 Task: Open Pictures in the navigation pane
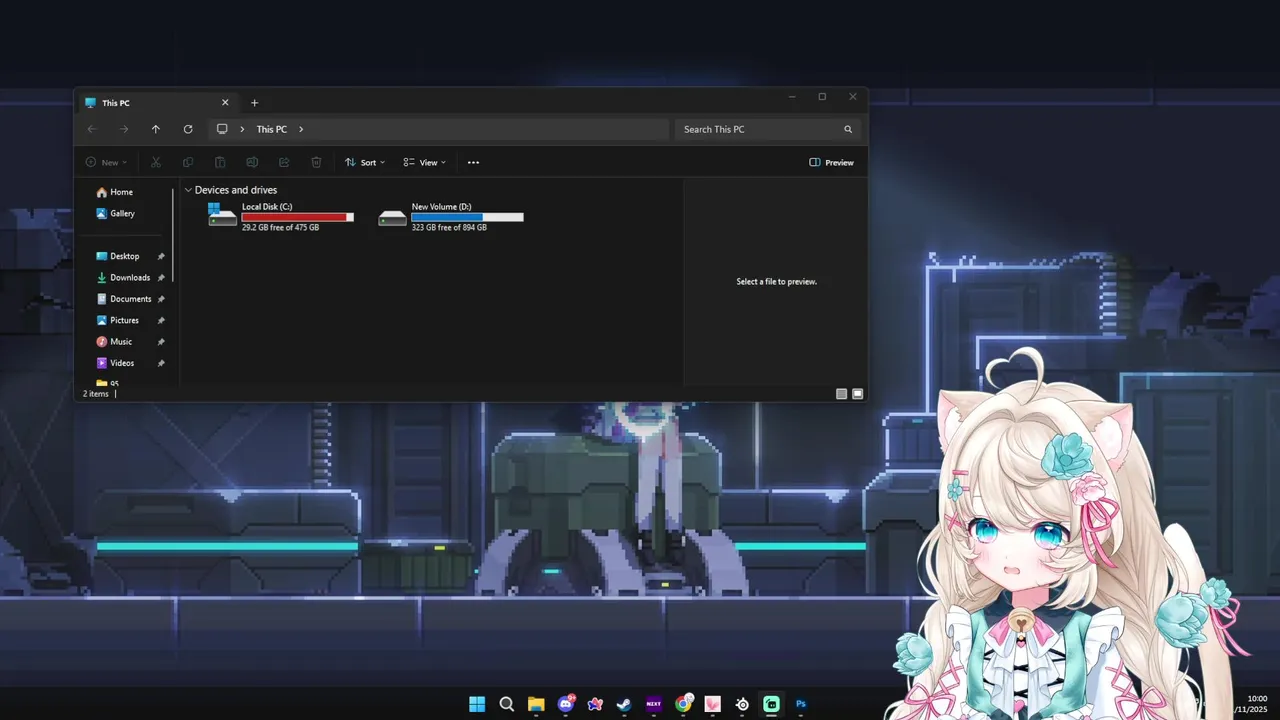point(117,320)
